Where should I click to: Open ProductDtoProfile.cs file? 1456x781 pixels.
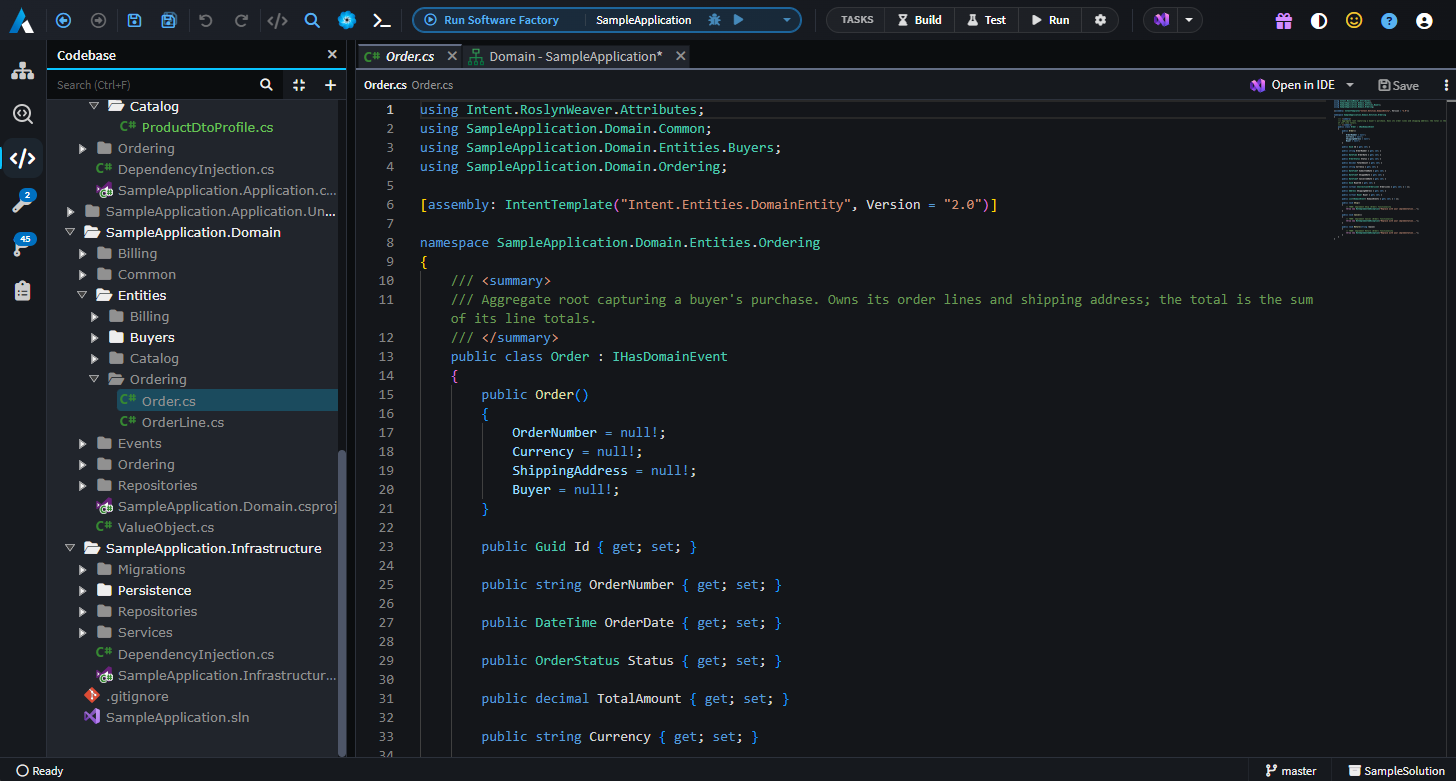tap(207, 127)
